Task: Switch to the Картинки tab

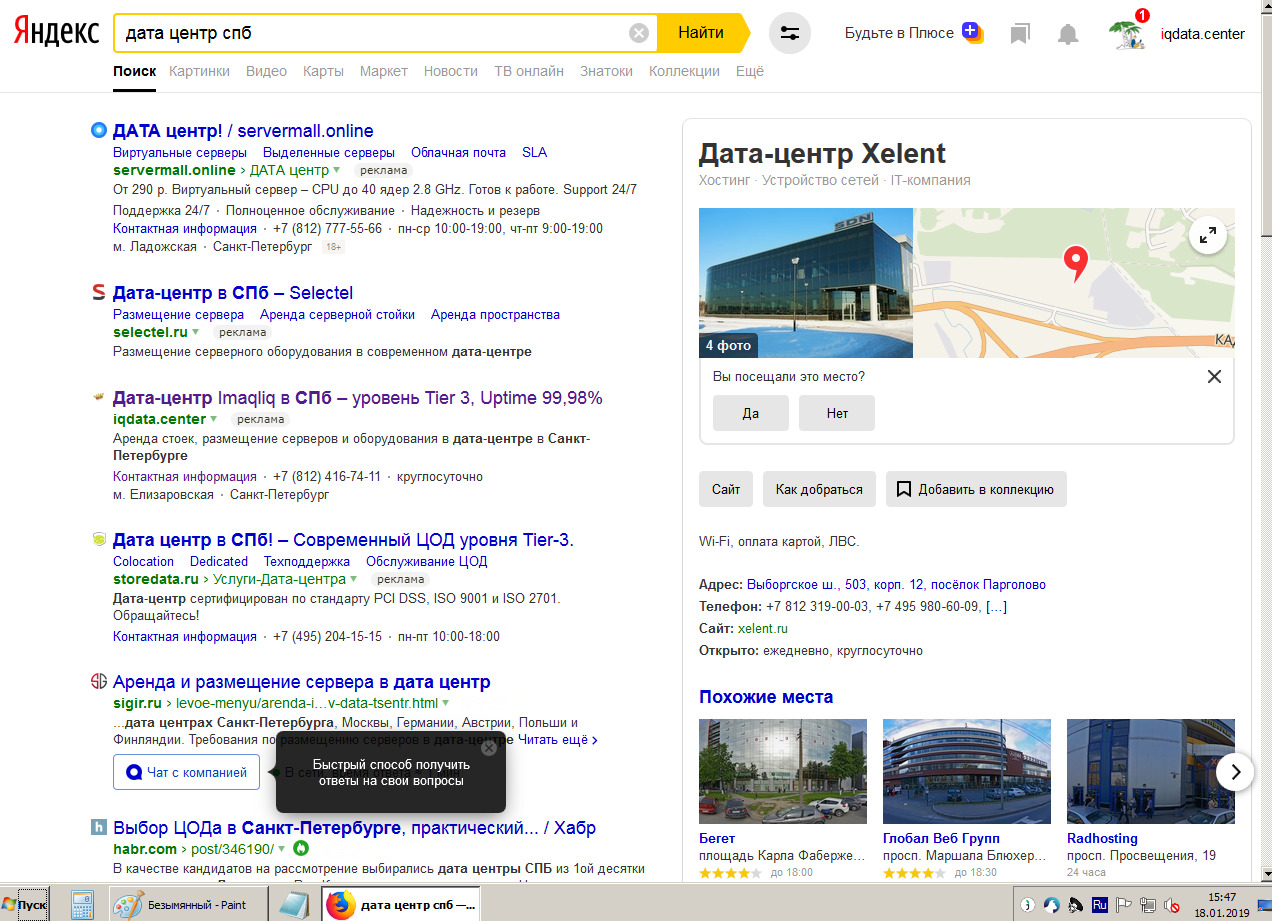Action: pos(199,71)
